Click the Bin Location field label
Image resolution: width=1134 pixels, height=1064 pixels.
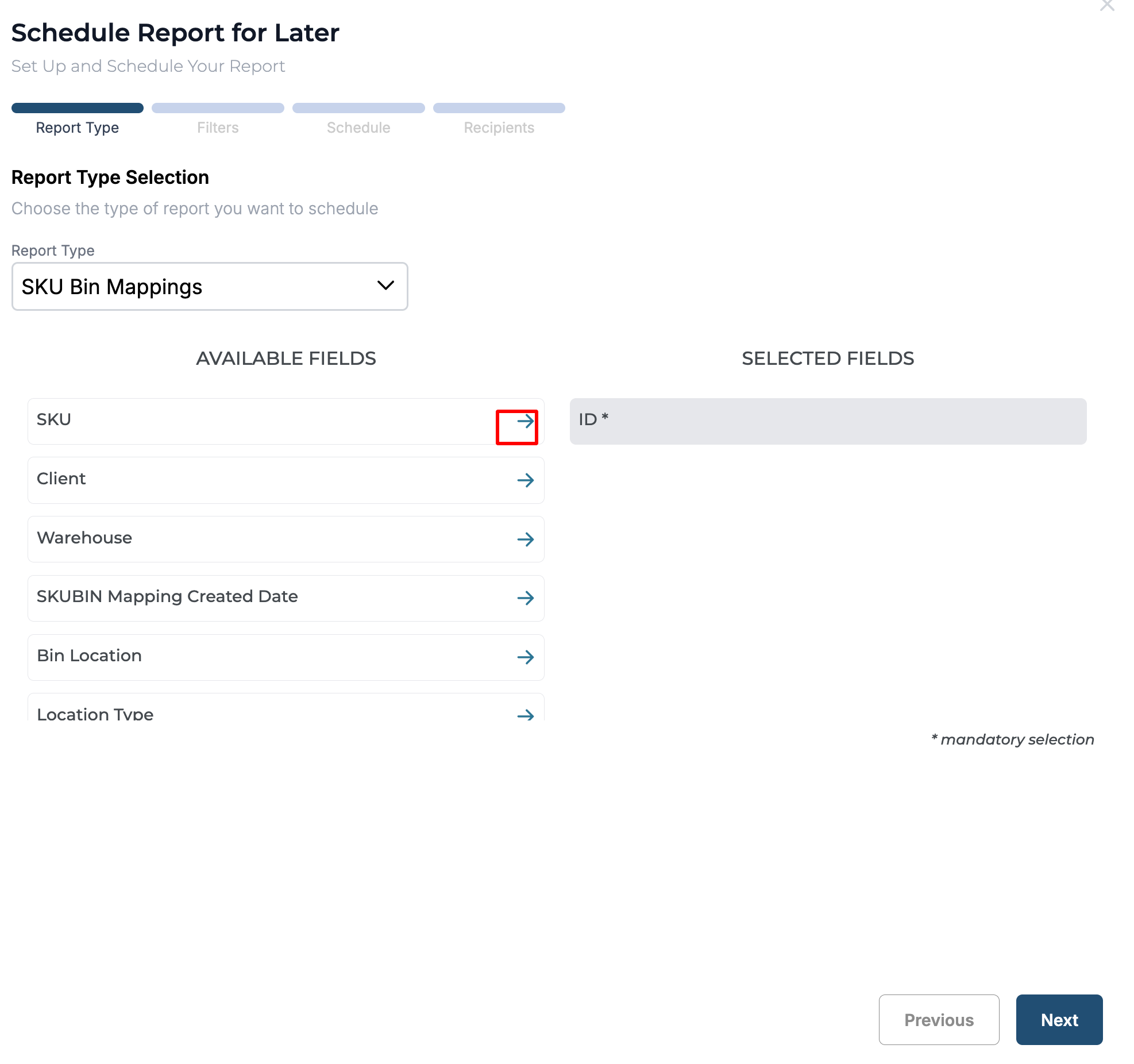tap(89, 656)
